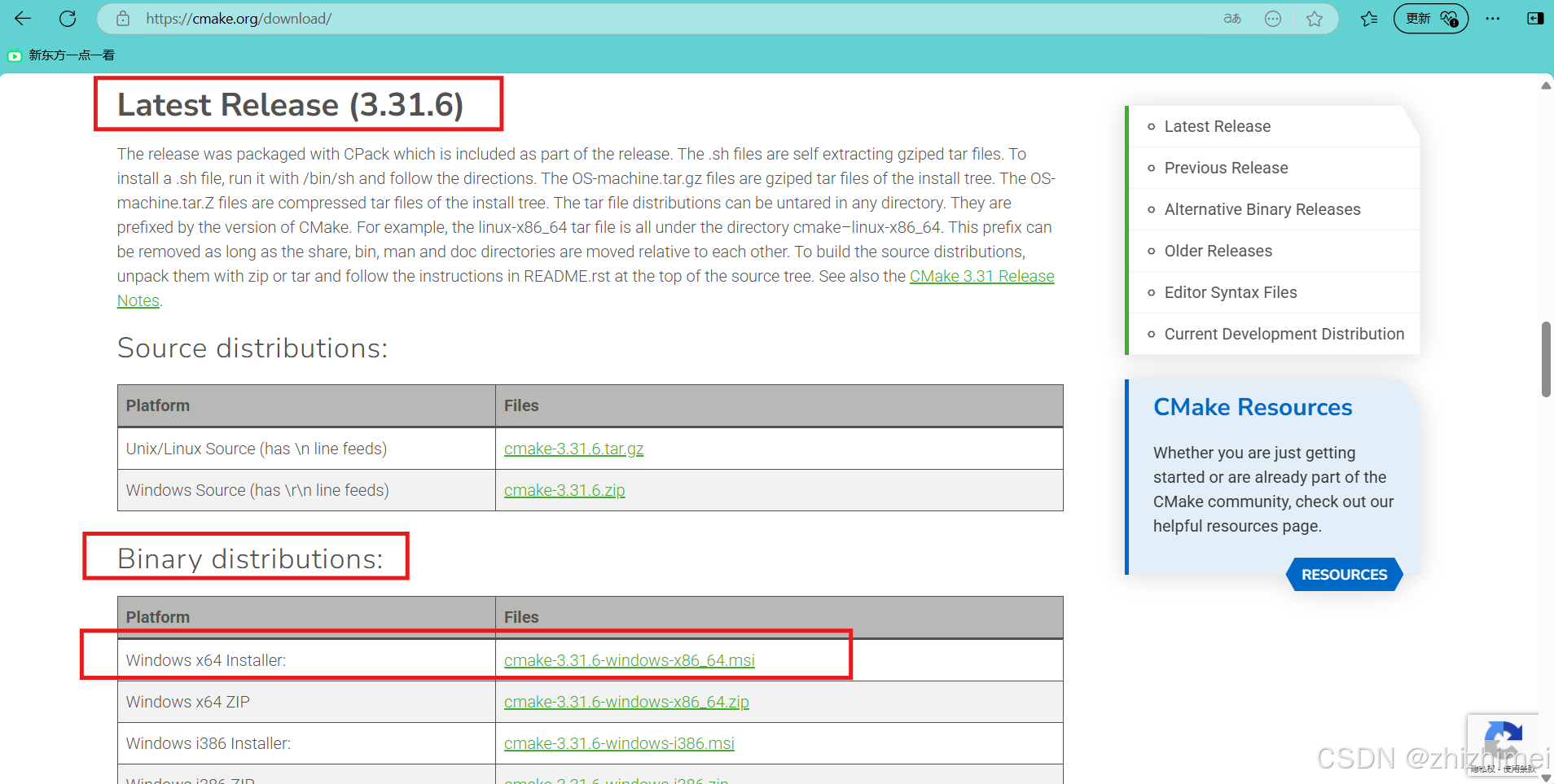Click the scrollbar up arrow
The width and height of the screenshot is (1554, 784).
pos(1545,85)
